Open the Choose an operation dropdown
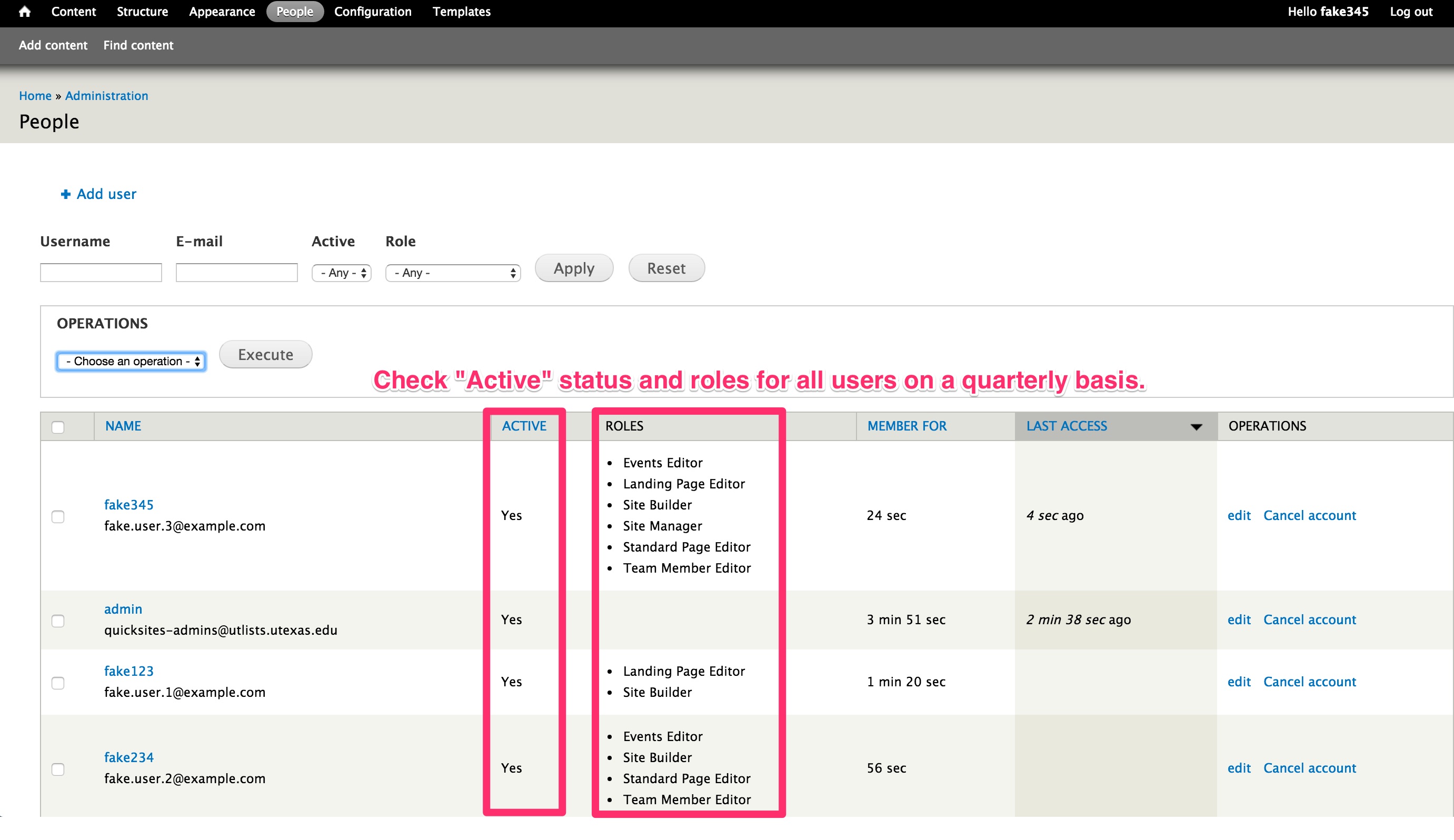Viewport: 1454px width, 840px height. [131, 361]
